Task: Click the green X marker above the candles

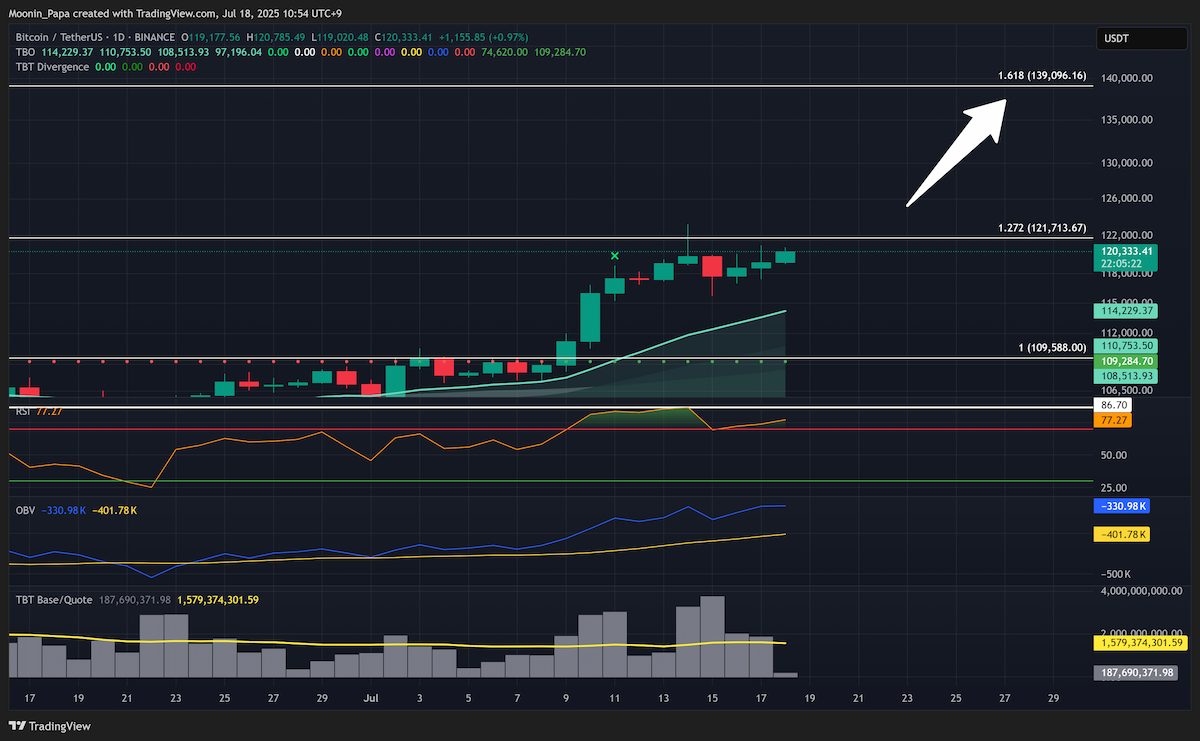Action: [x=615, y=256]
